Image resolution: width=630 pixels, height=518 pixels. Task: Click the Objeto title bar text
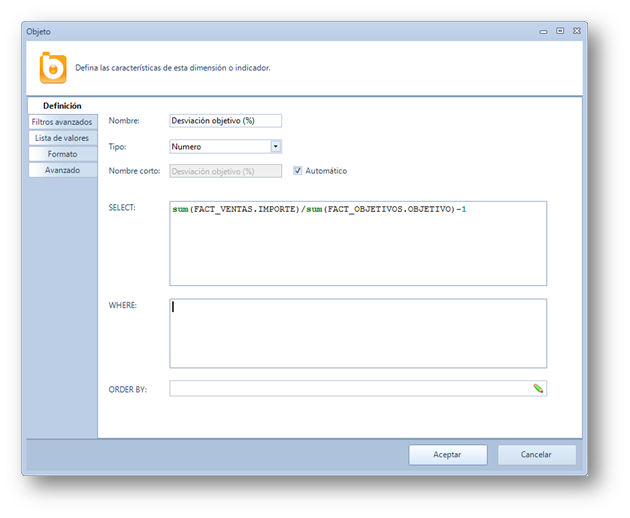click(38, 31)
